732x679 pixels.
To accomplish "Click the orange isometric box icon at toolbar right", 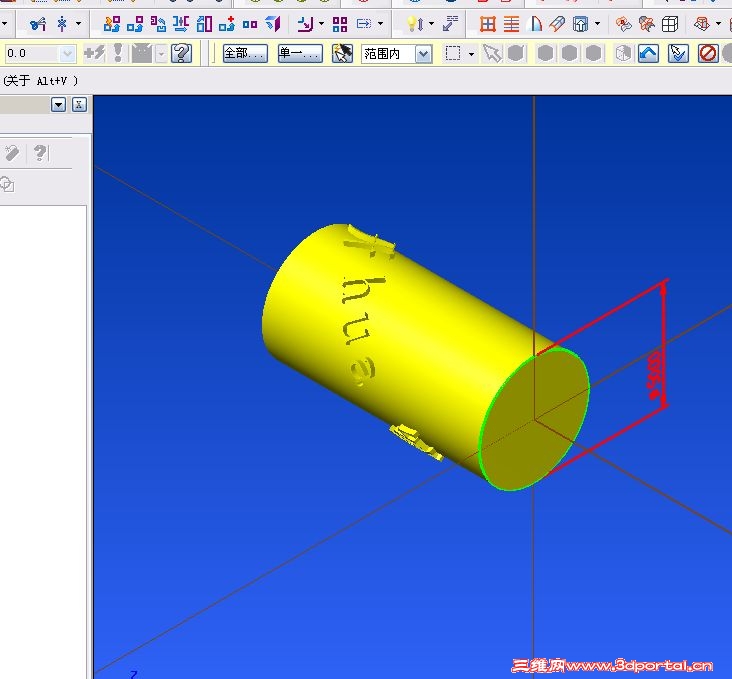I will pyautogui.click(x=702, y=23).
